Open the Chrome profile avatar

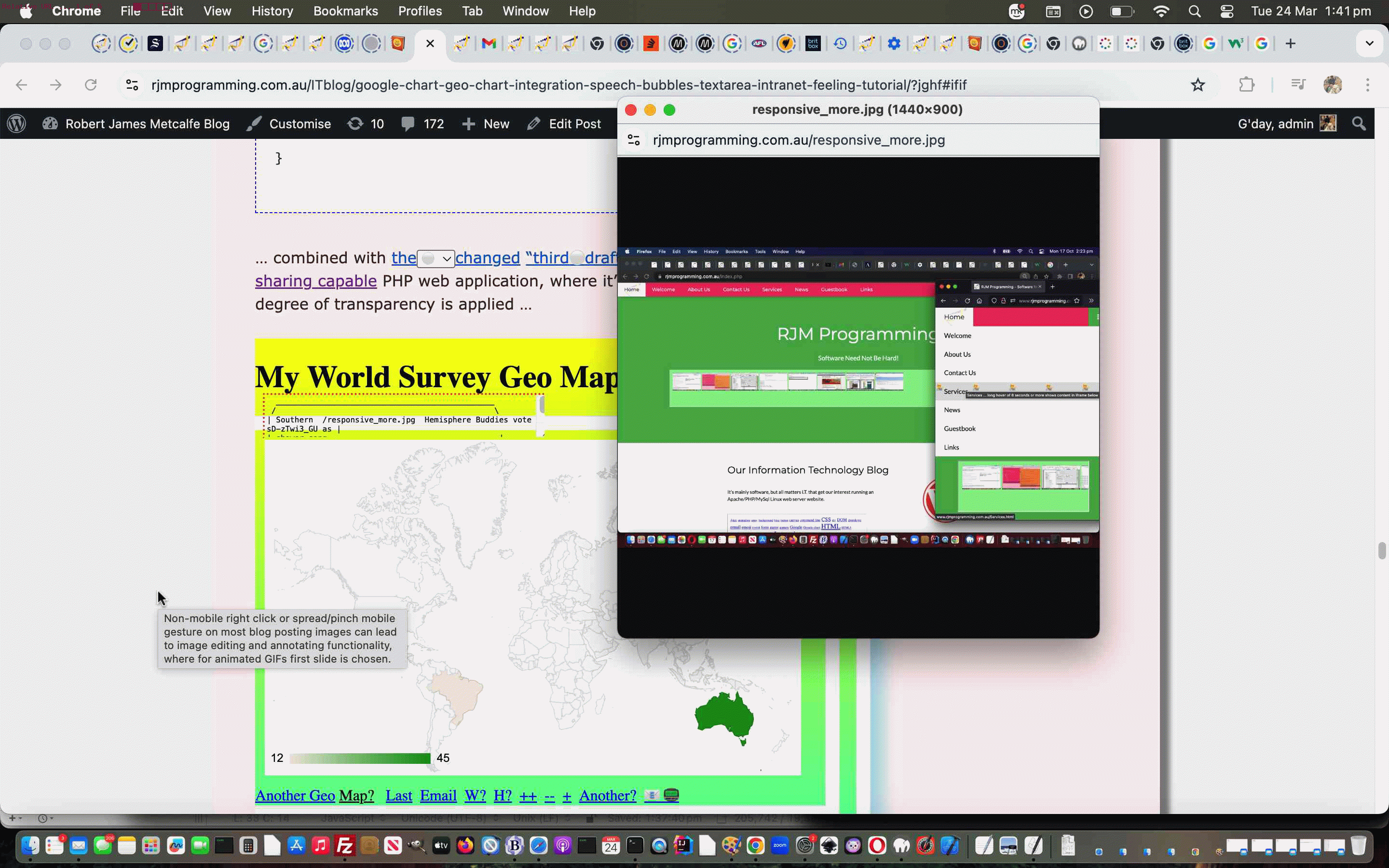1332,84
